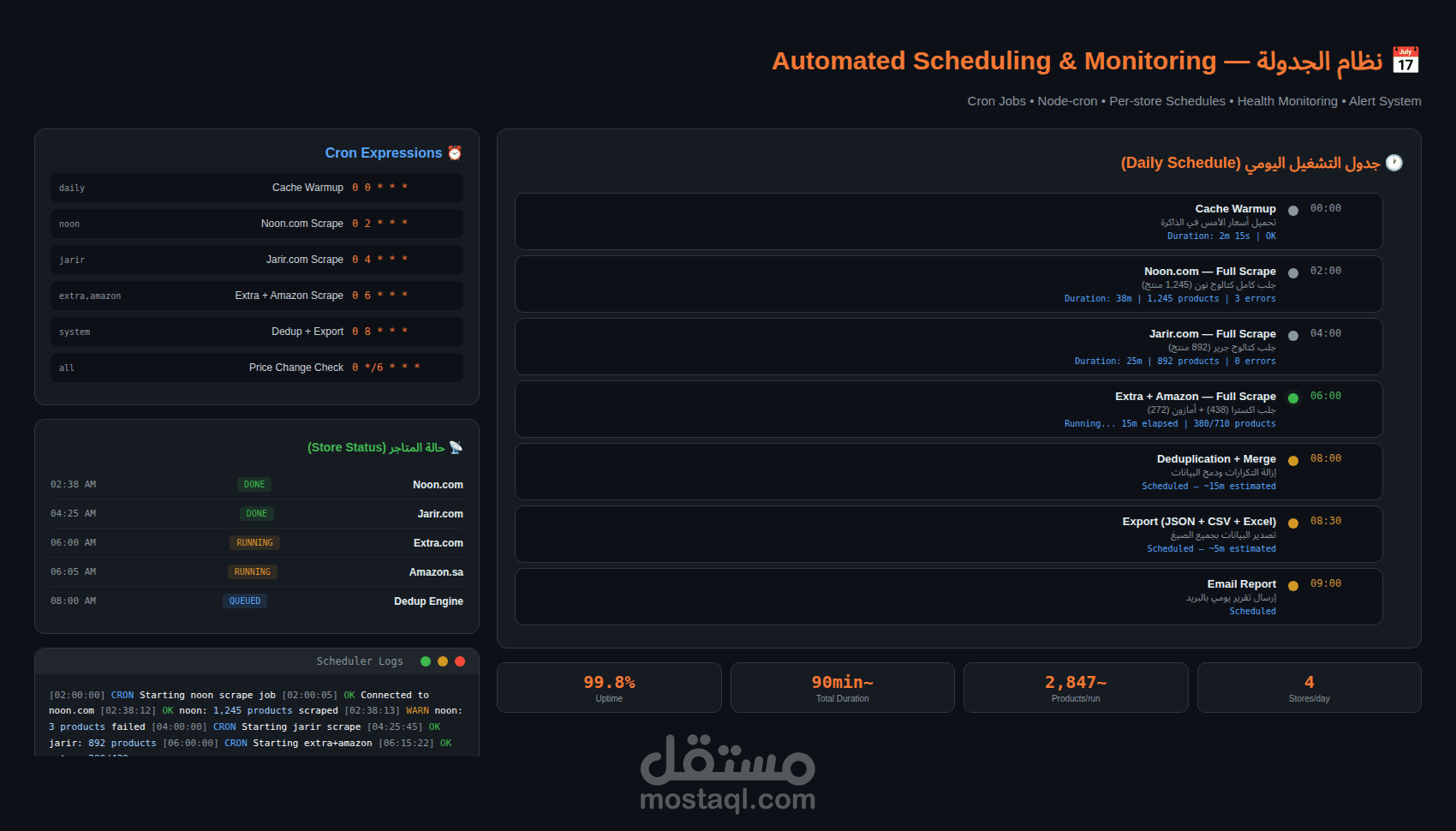Viewport: 1456px width, 831px height.
Task: Select the 'Price Change Check' cron label
Action: click(x=296, y=368)
